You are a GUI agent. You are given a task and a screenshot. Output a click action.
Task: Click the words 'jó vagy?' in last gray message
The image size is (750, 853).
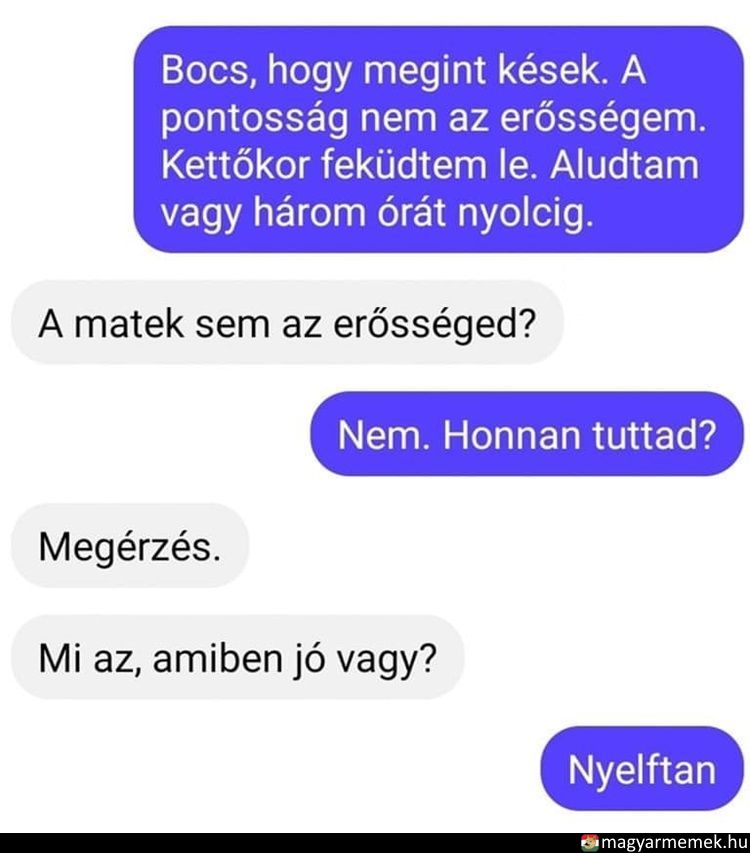coord(365,659)
